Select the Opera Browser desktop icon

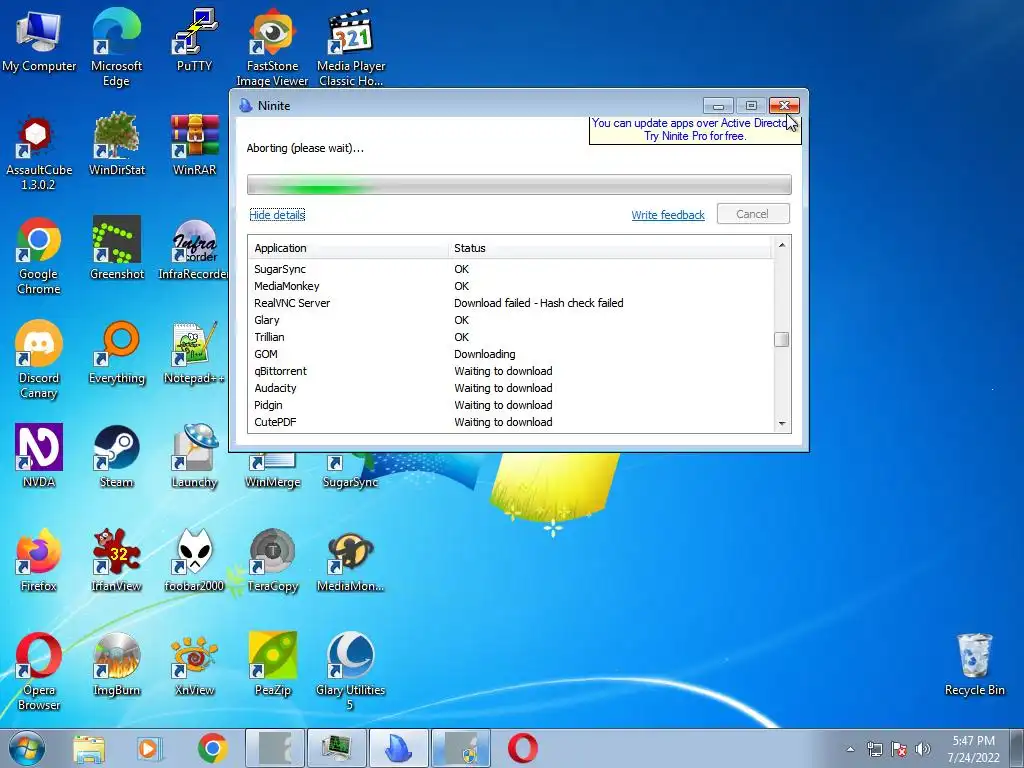click(x=39, y=671)
